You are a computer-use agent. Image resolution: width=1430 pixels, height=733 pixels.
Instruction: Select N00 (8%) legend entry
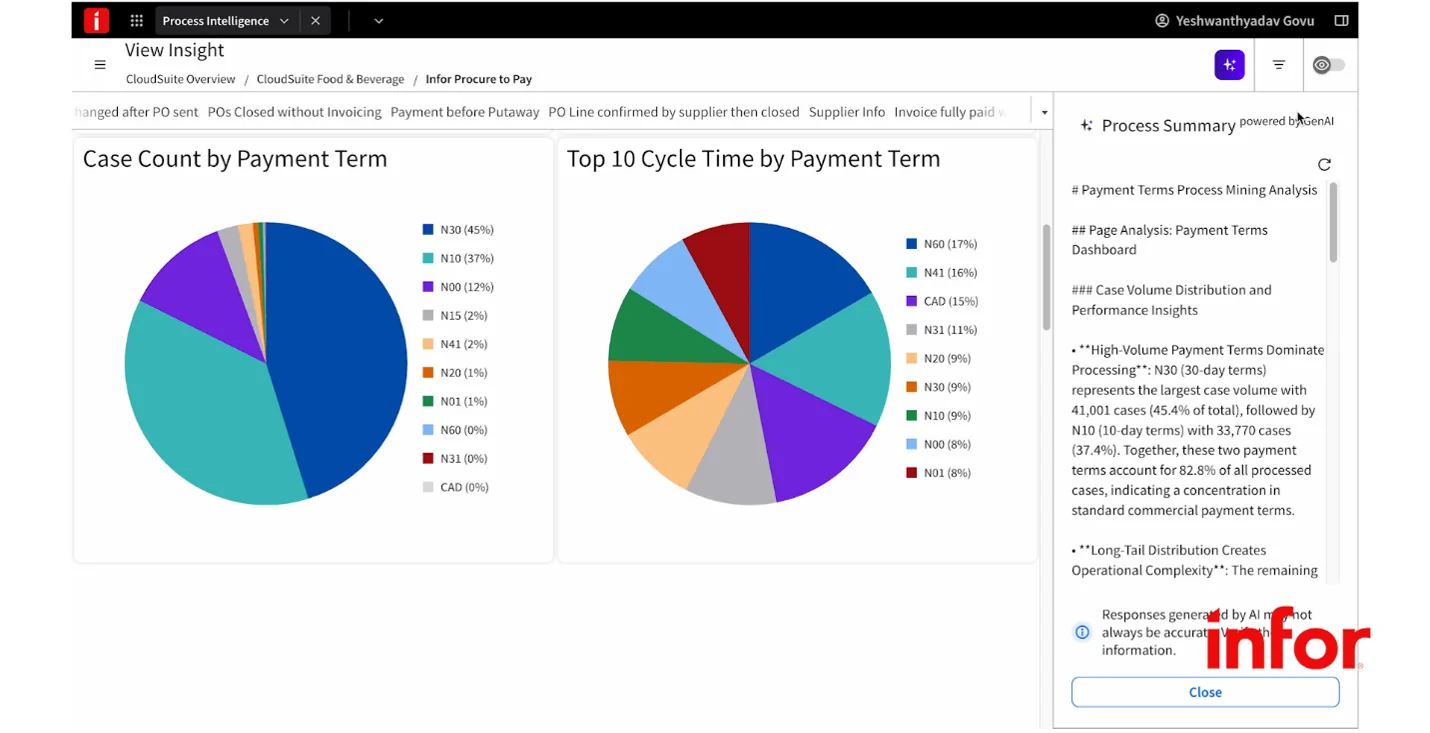938,444
